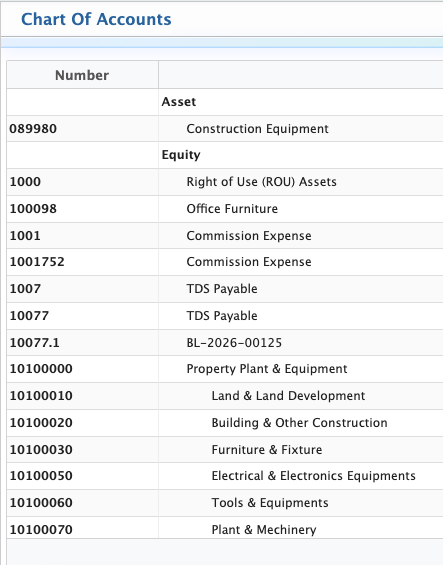The image size is (443, 565).
Task: Open Right of Use (ROU) Assets account
Action: tap(261, 182)
